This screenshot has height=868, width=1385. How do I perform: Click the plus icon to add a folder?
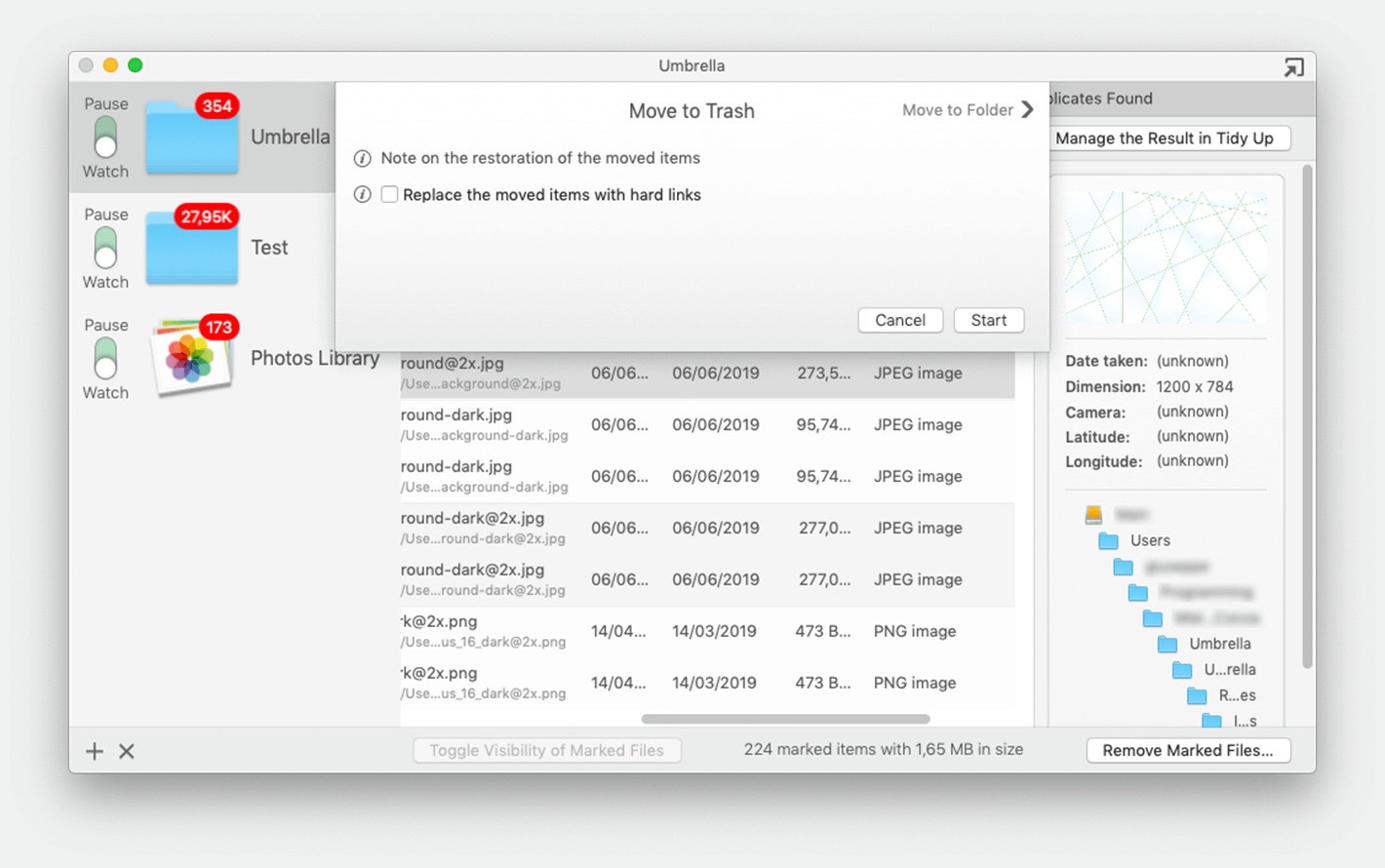(x=95, y=751)
